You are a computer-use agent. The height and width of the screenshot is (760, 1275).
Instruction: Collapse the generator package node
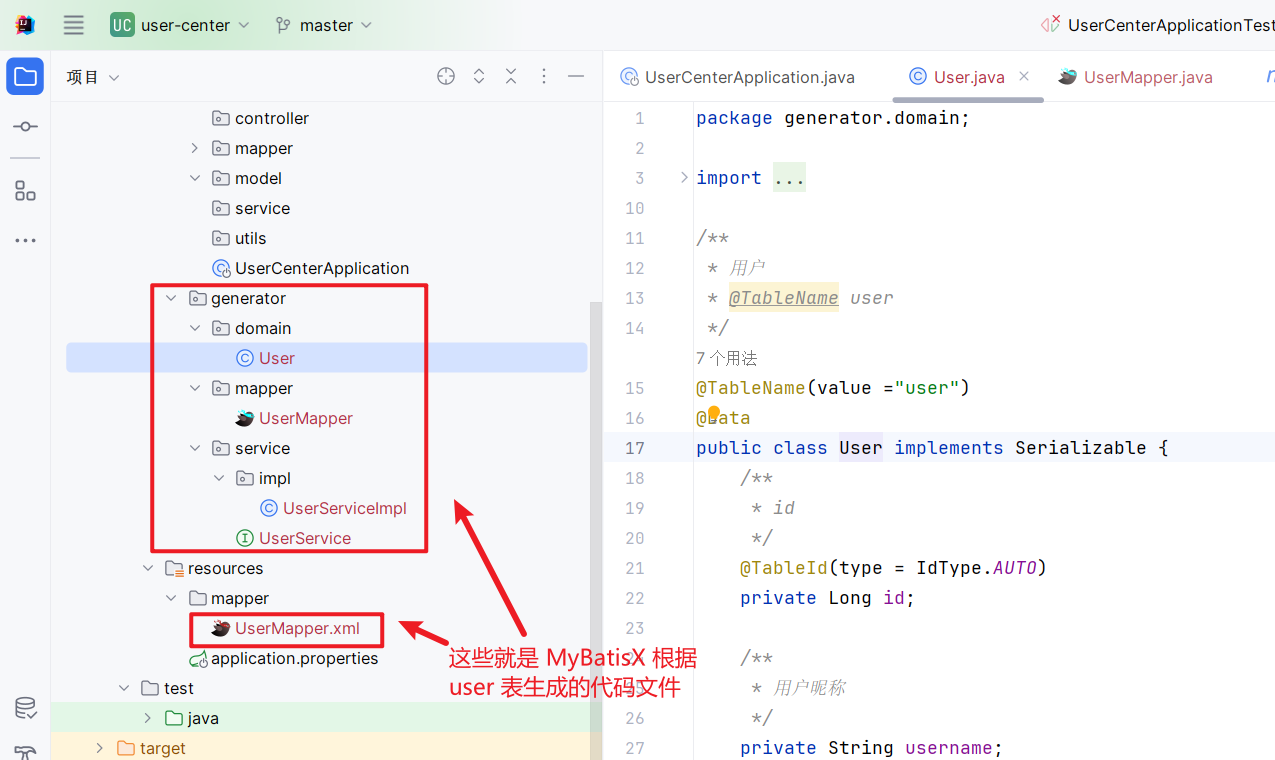pos(171,298)
